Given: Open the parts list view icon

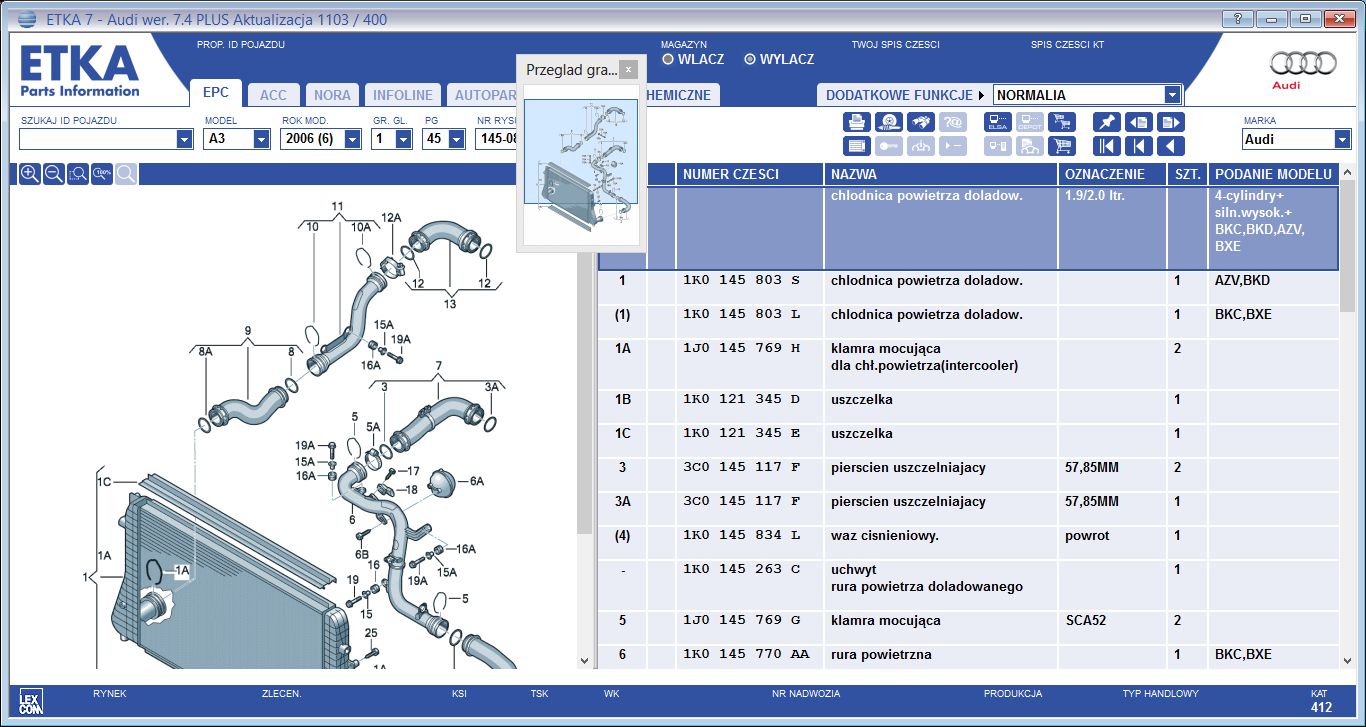Looking at the screenshot, I should coord(857,146).
